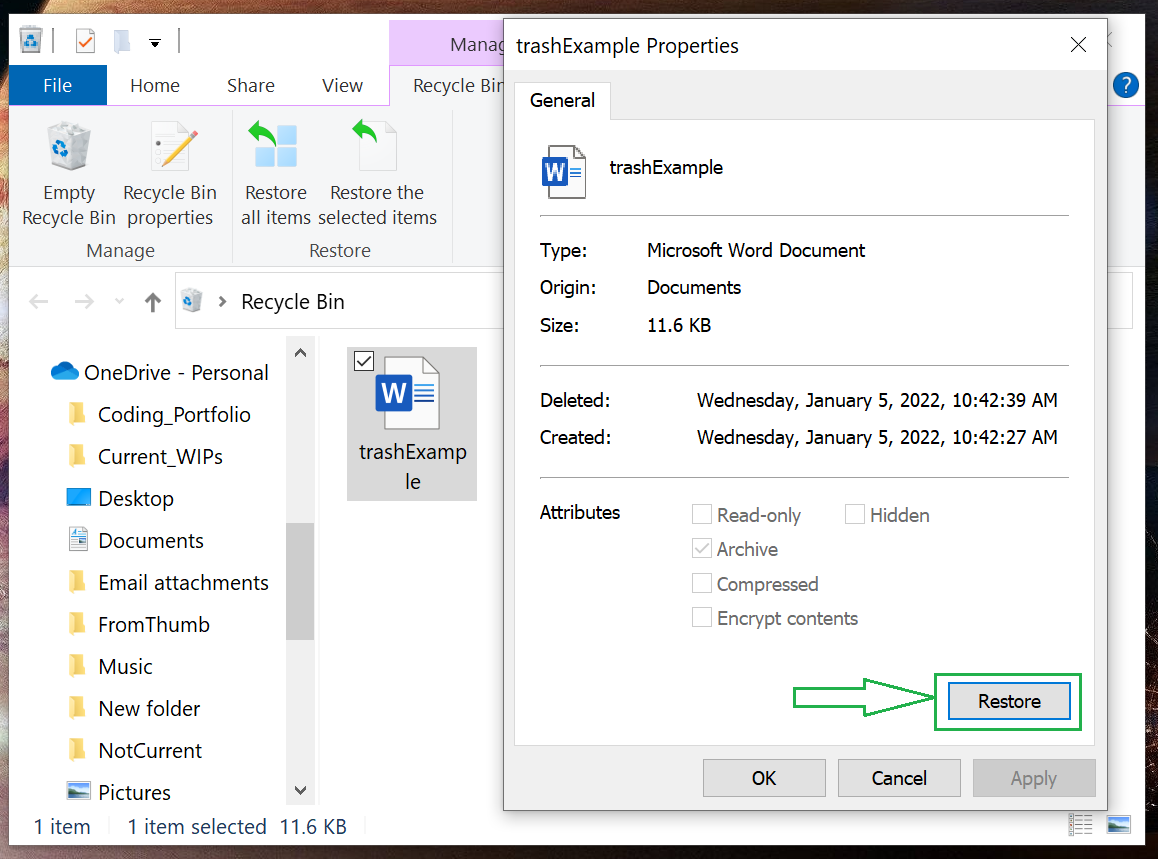Select OneDrive - Personal in navigation pane
The width and height of the screenshot is (1158, 859).
[160, 372]
